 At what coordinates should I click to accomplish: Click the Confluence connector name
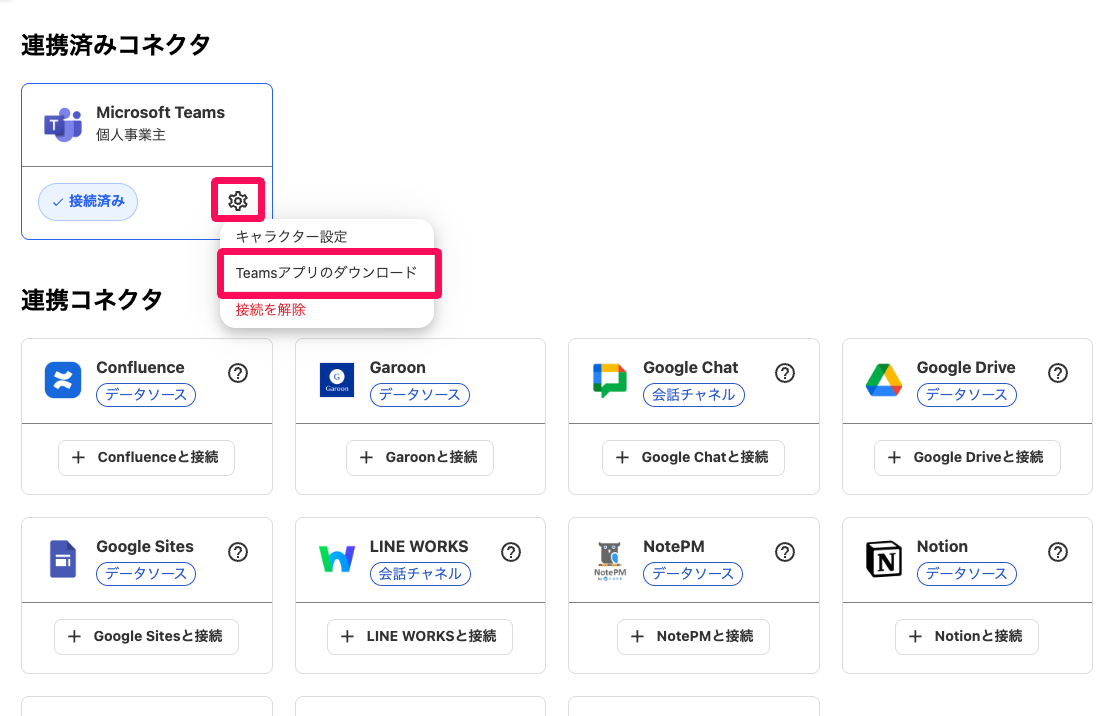(x=140, y=368)
